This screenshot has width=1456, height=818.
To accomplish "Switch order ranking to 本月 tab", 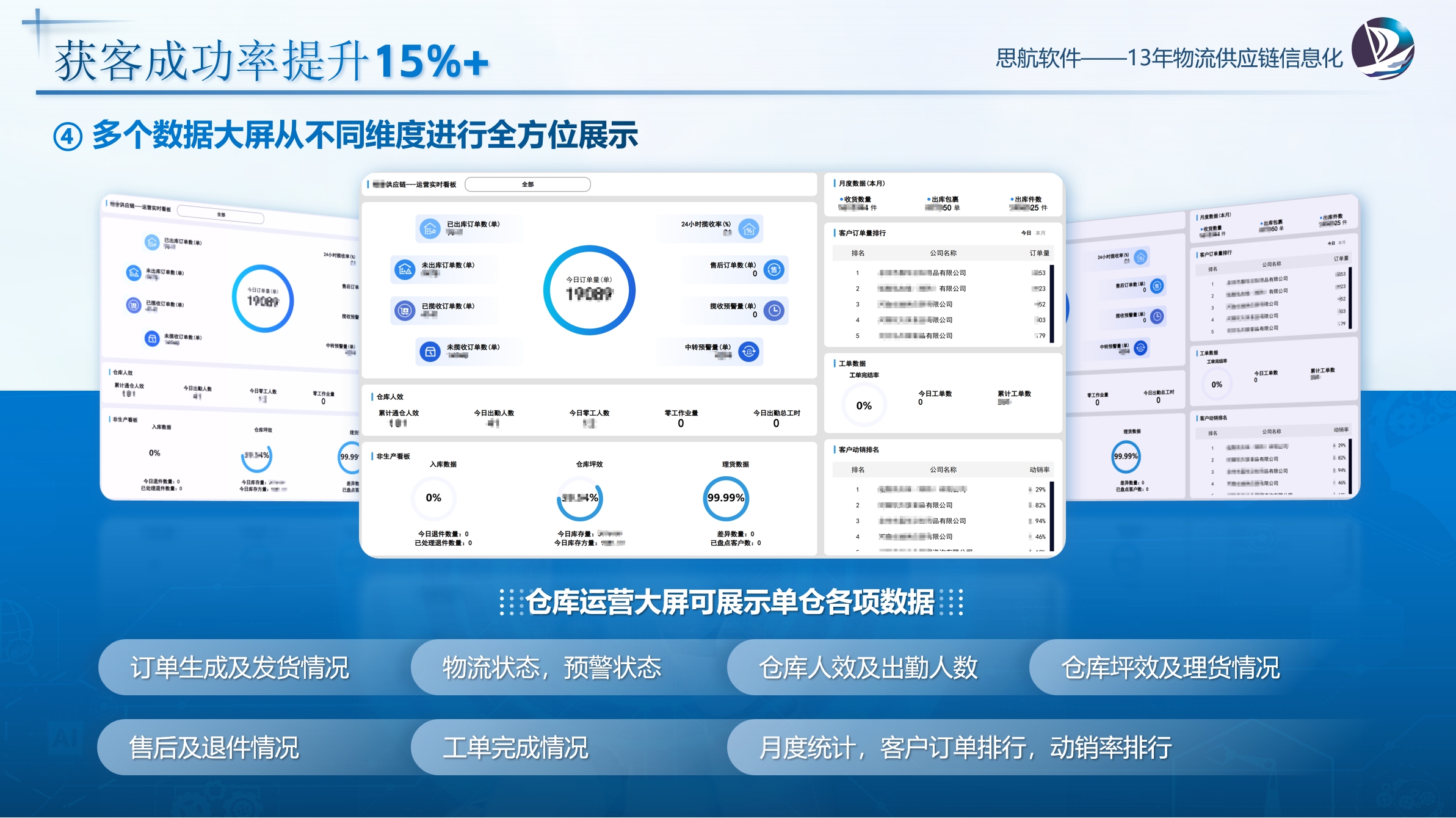I will (x=1040, y=233).
